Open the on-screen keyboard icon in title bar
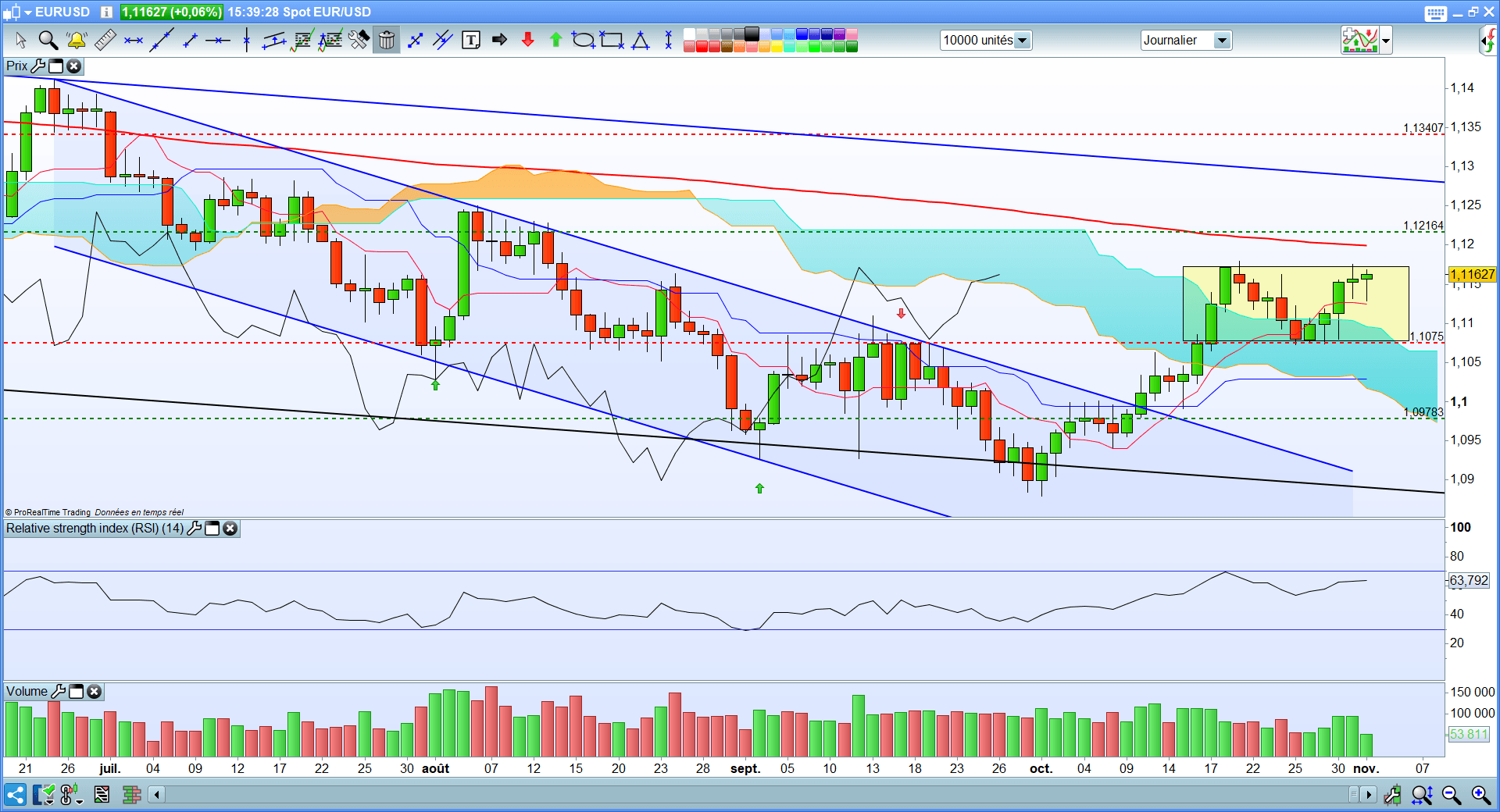This screenshot has height=812, width=1500. tap(1436, 12)
